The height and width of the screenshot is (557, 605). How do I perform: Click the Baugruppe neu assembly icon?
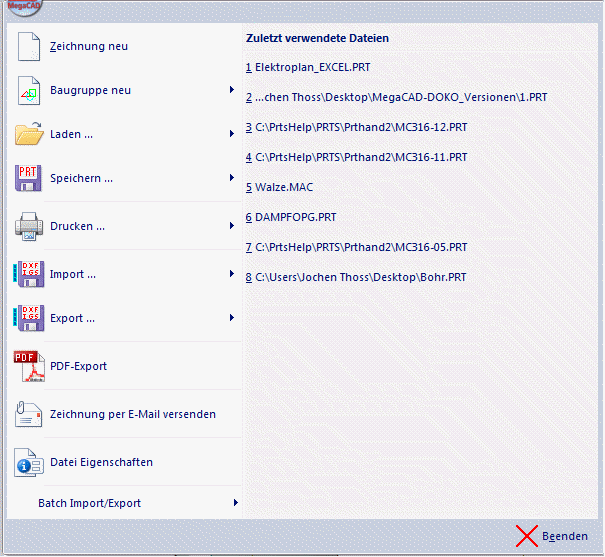pos(28,91)
